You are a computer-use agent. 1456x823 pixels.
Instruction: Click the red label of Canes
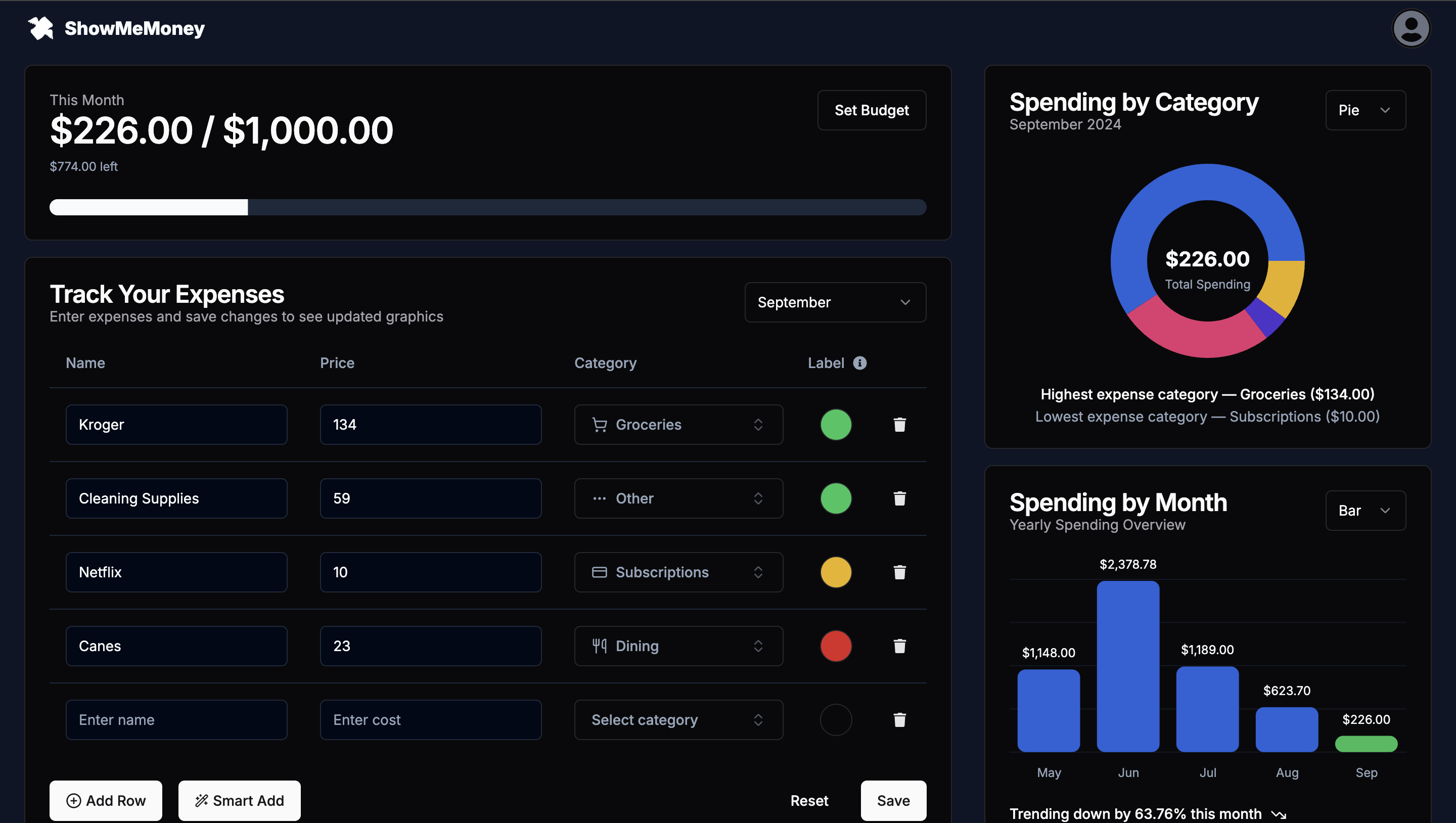point(835,646)
